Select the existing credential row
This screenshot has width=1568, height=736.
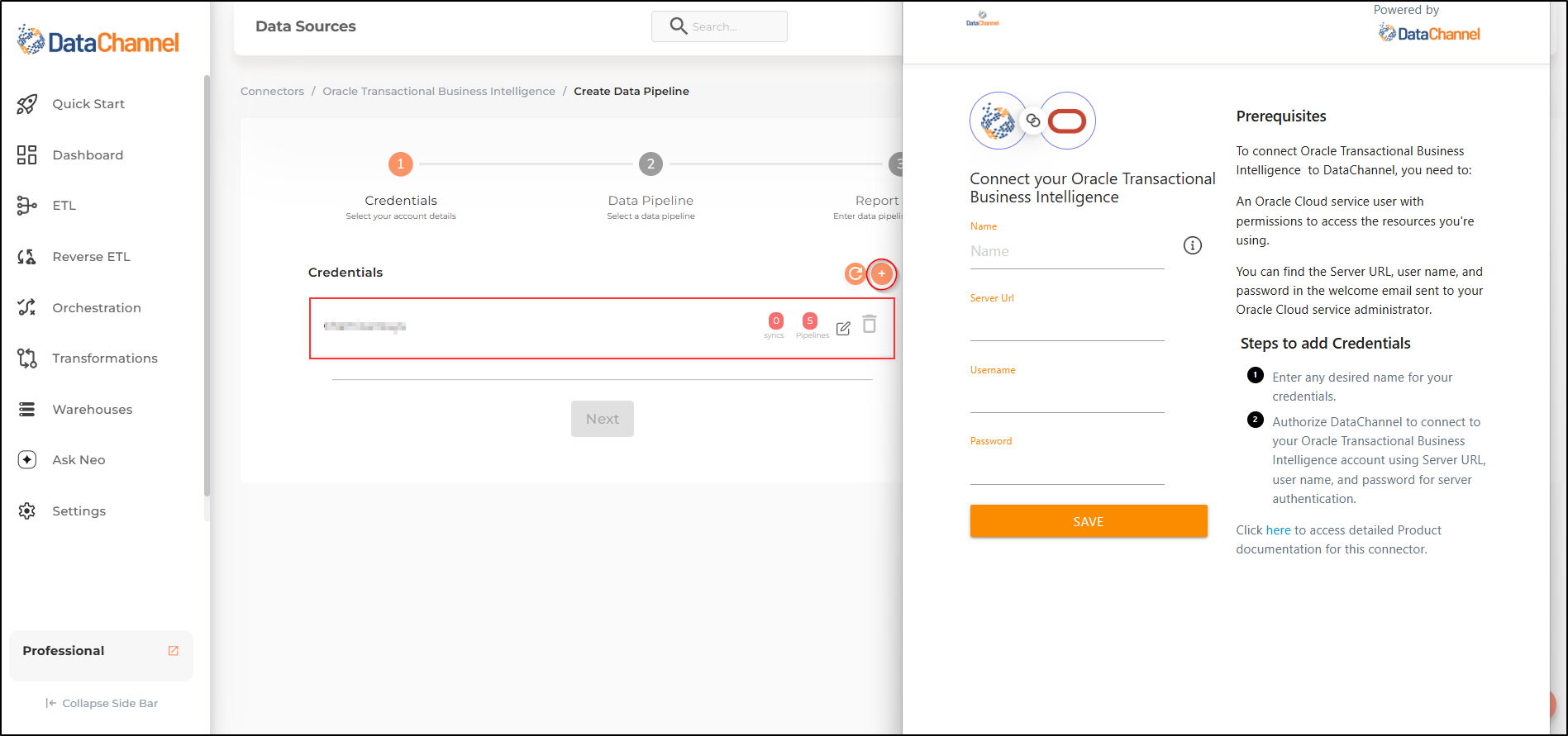tap(602, 328)
